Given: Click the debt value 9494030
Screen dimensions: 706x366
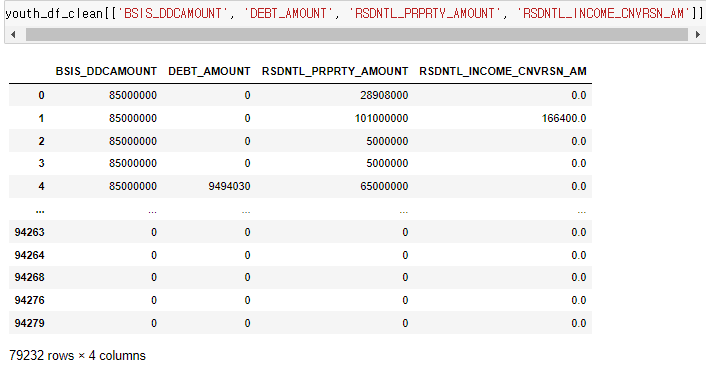Looking at the screenshot, I should [x=229, y=186].
